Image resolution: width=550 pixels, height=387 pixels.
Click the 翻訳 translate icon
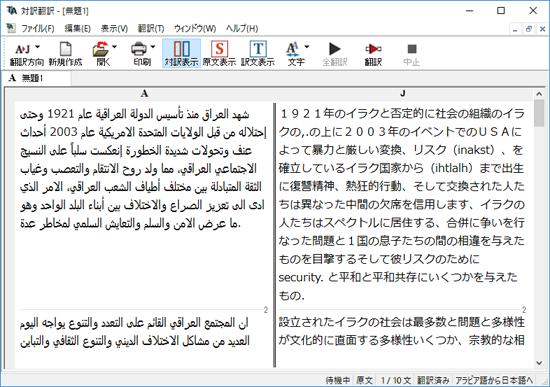[x=373, y=49]
